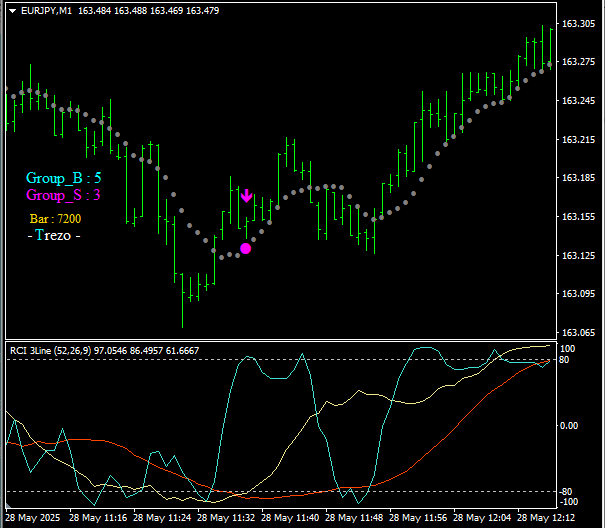Click the chart shift triangle at bottom-left
Viewport: 605px width, 528px height.
pyautogui.click(x=8, y=505)
